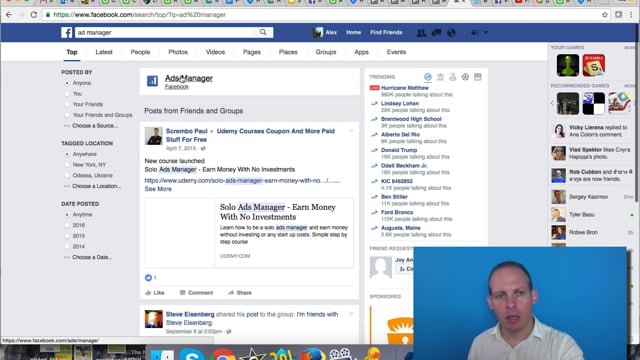Open the messages icon in header

click(x=436, y=33)
